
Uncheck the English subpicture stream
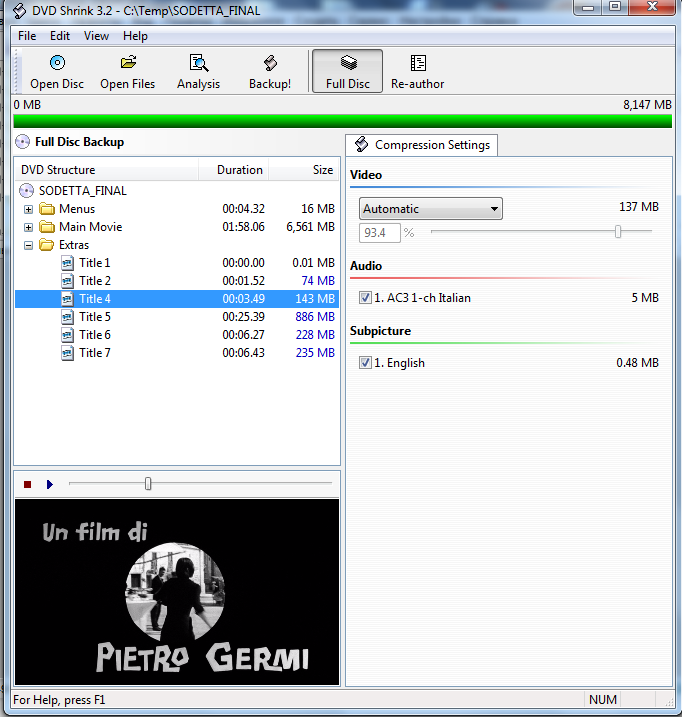365,363
